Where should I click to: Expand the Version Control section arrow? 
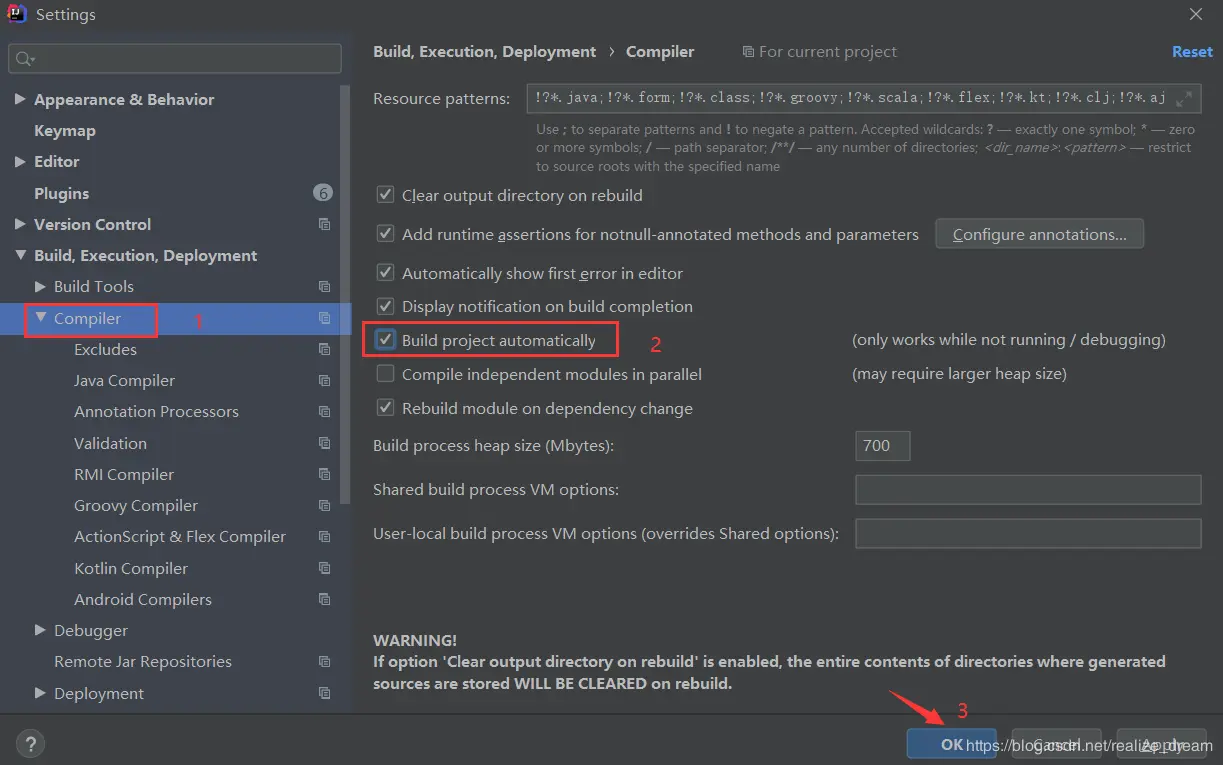tap(20, 224)
